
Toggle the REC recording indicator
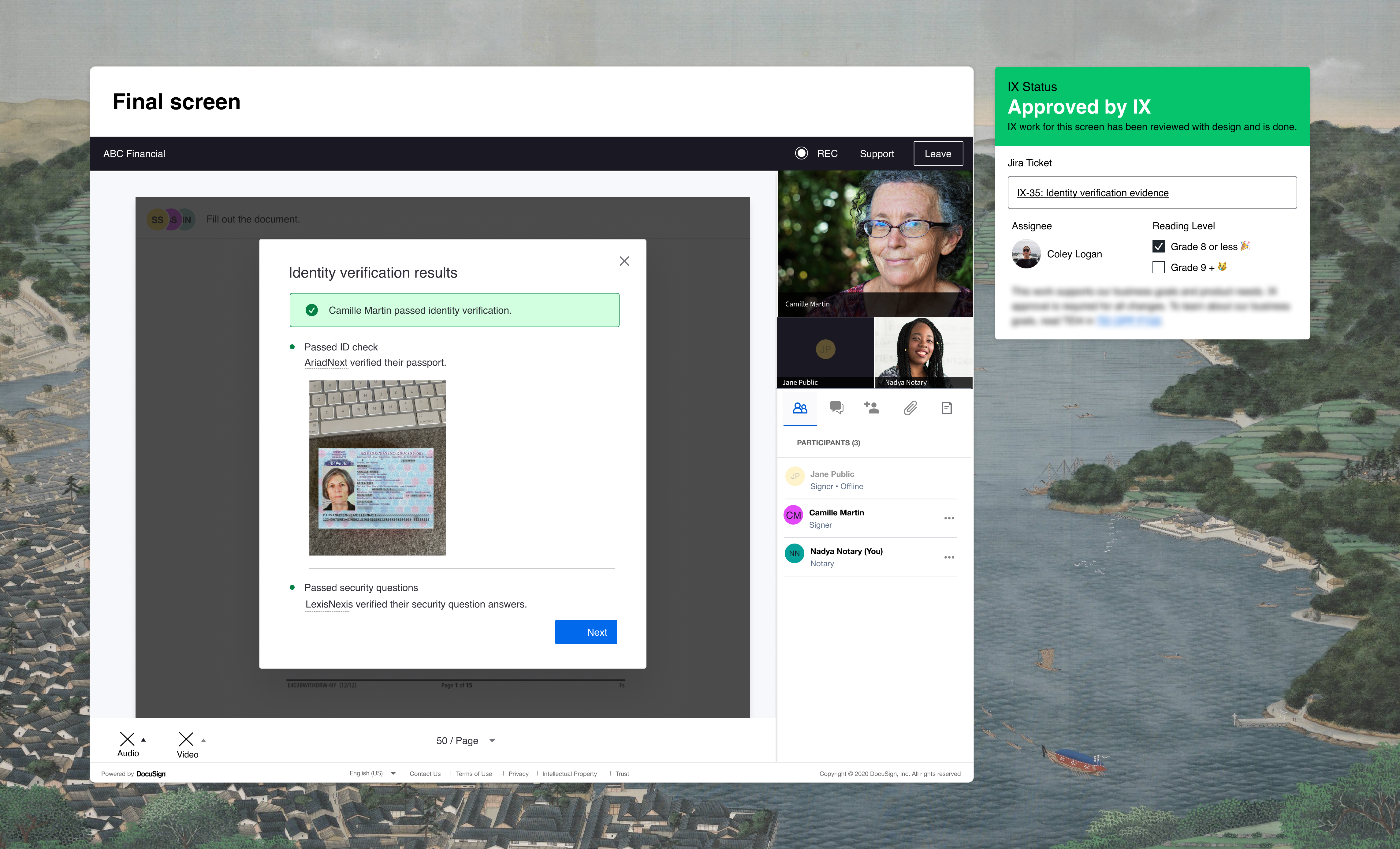[x=801, y=153]
